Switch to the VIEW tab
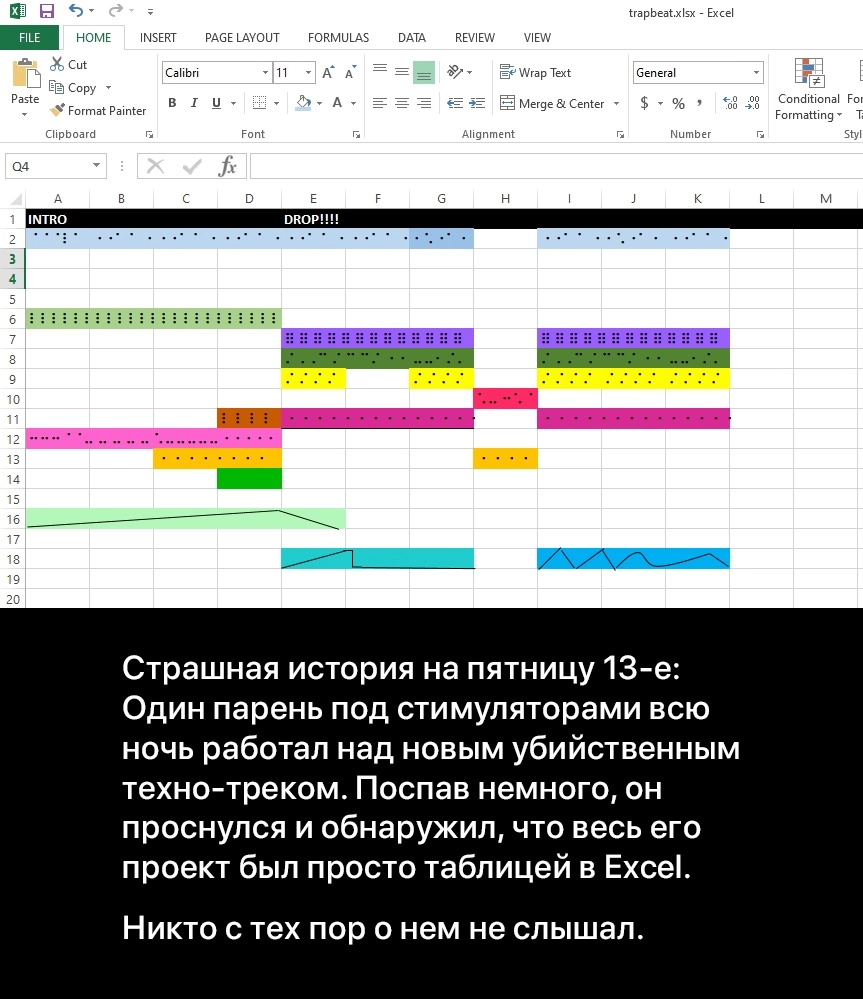The image size is (863, 999). (x=537, y=38)
